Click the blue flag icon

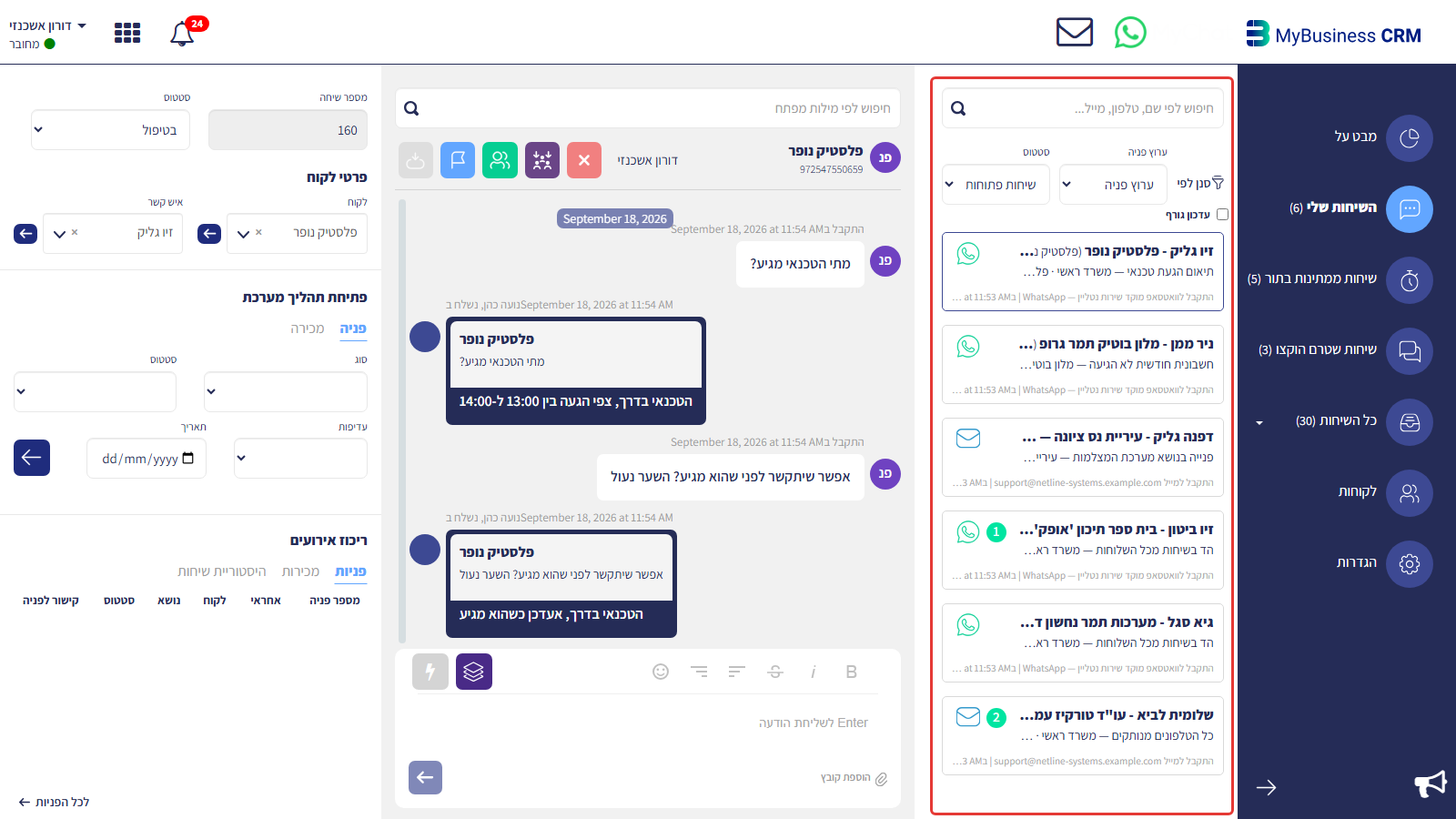(x=458, y=160)
